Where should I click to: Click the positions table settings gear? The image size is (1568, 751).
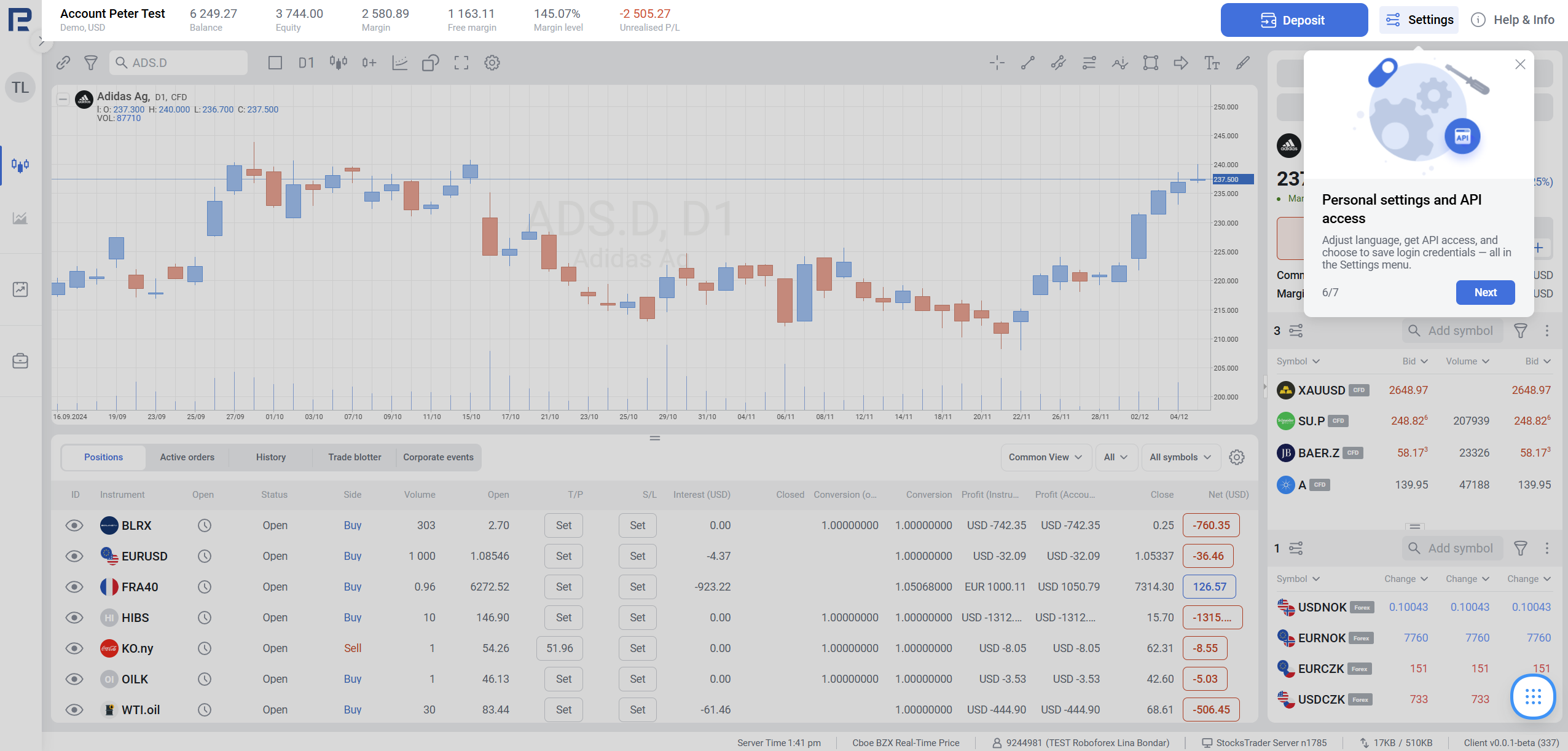click(1236, 457)
